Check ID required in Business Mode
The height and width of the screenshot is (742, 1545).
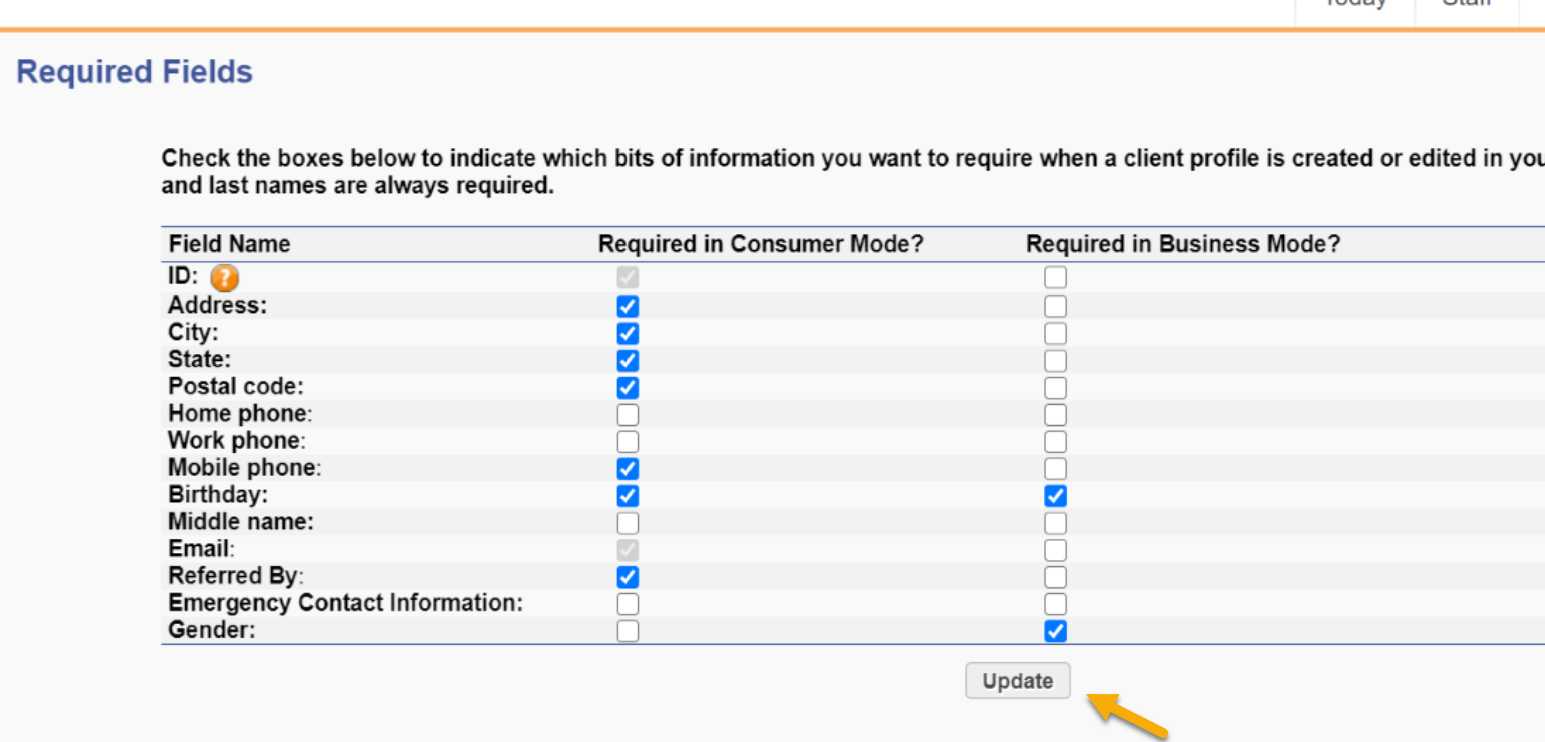coord(1055,277)
